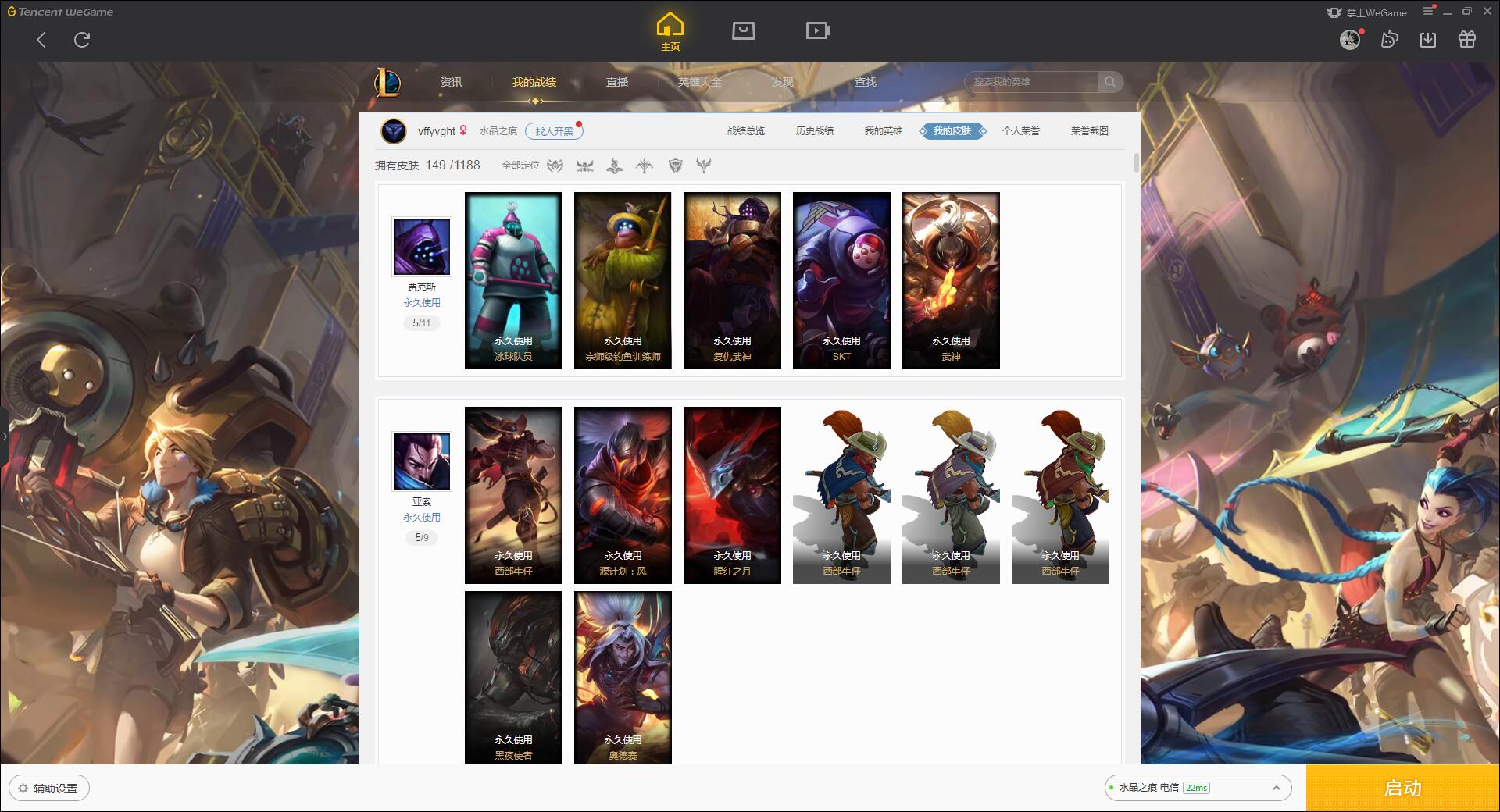This screenshot has height=812, width=1500.
Task: Expand the 水晶之痕 电信 server dropdown
Action: coord(1198,788)
